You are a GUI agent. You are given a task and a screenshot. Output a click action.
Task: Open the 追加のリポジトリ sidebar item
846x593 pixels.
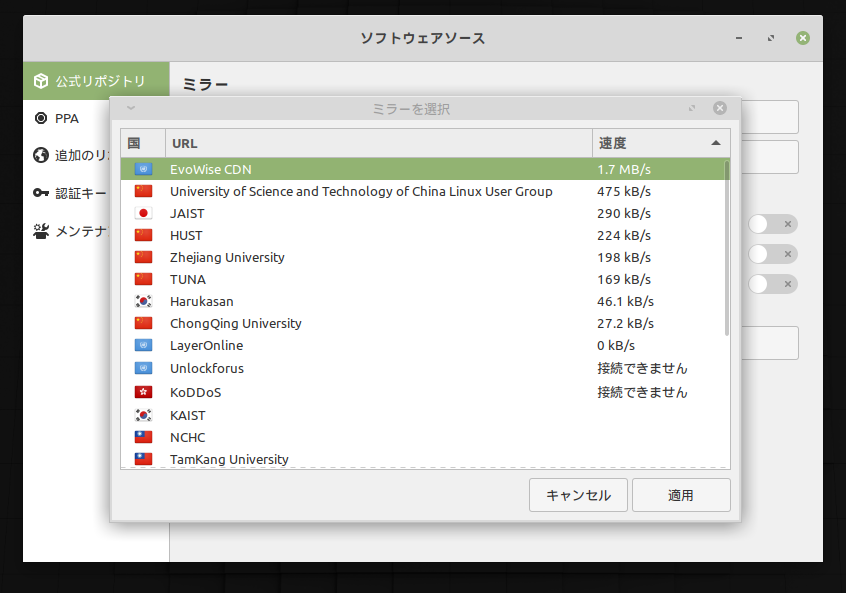(x=66, y=155)
